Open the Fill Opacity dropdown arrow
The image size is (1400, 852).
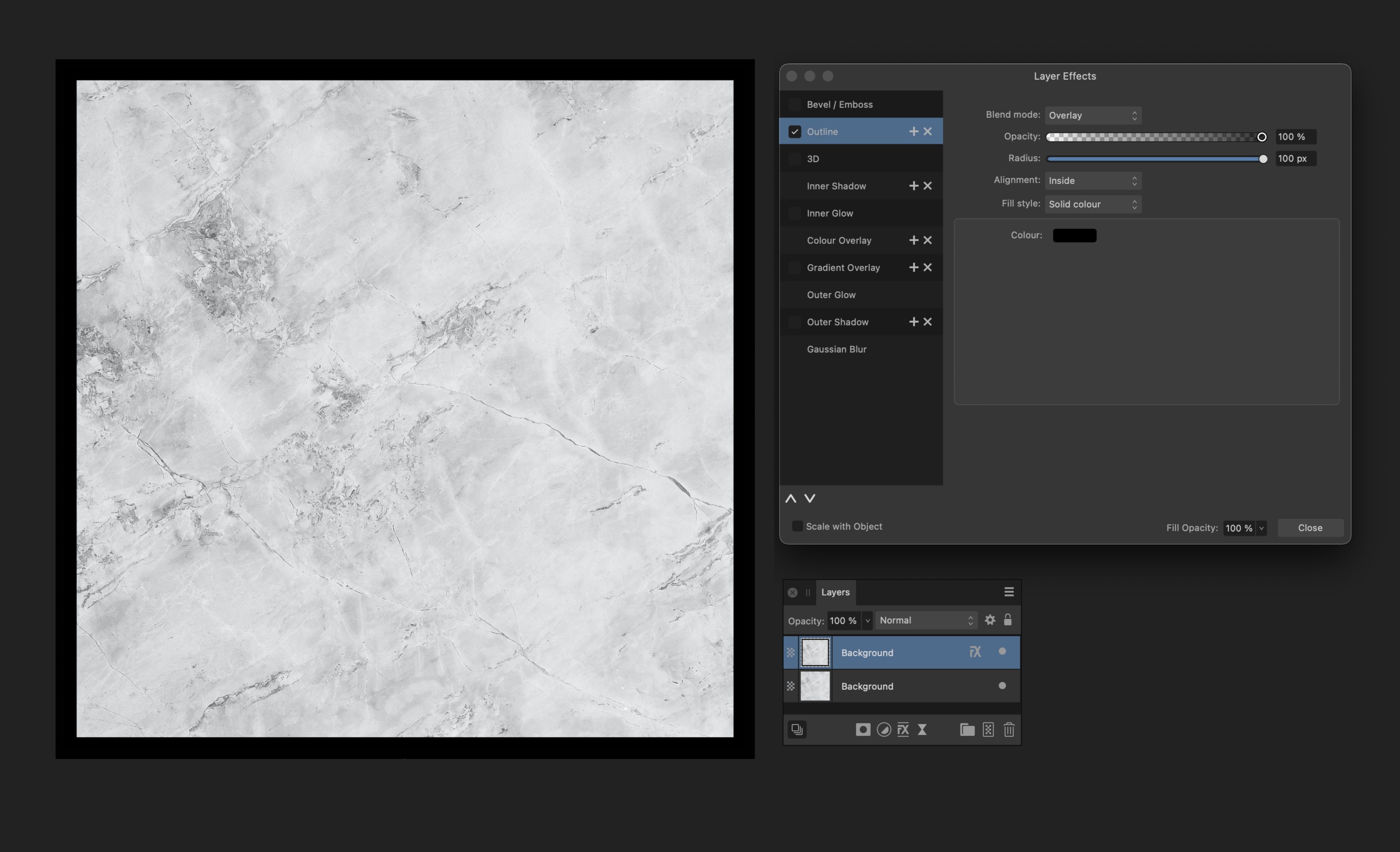1261,528
